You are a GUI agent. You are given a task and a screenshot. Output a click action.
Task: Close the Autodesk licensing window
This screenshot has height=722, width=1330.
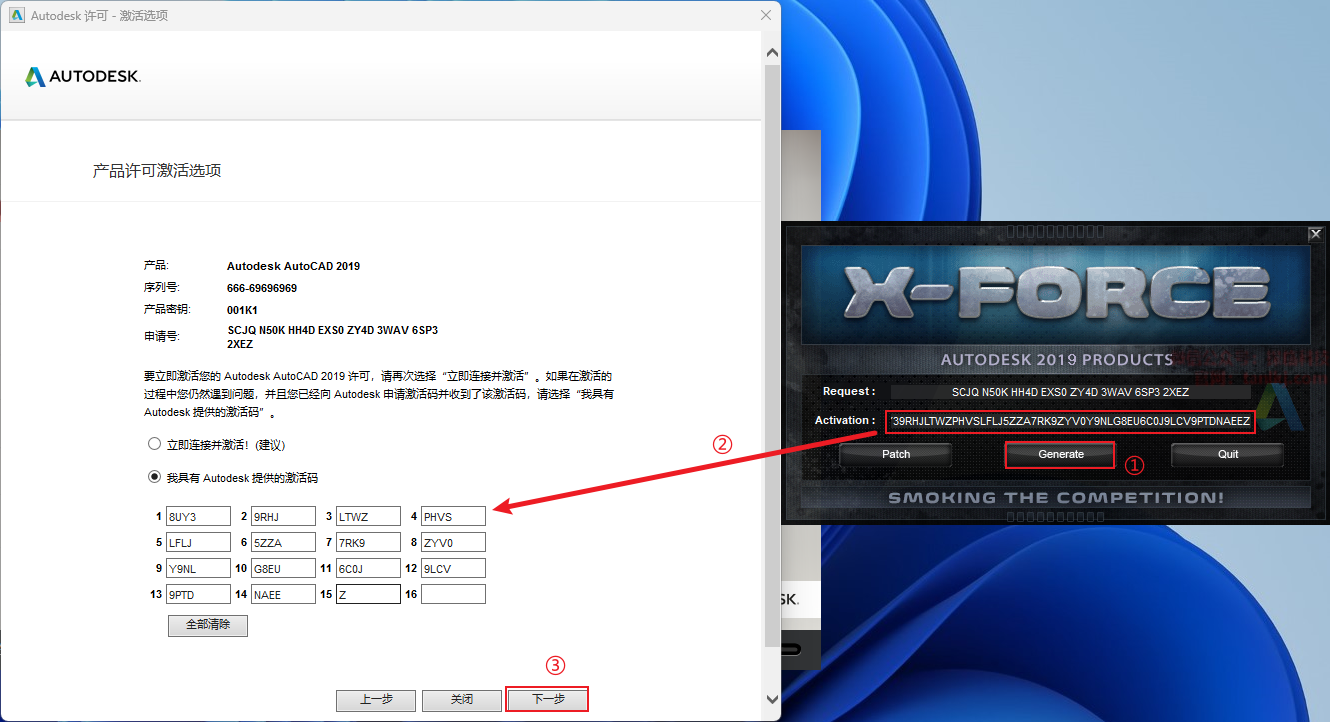tap(766, 15)
